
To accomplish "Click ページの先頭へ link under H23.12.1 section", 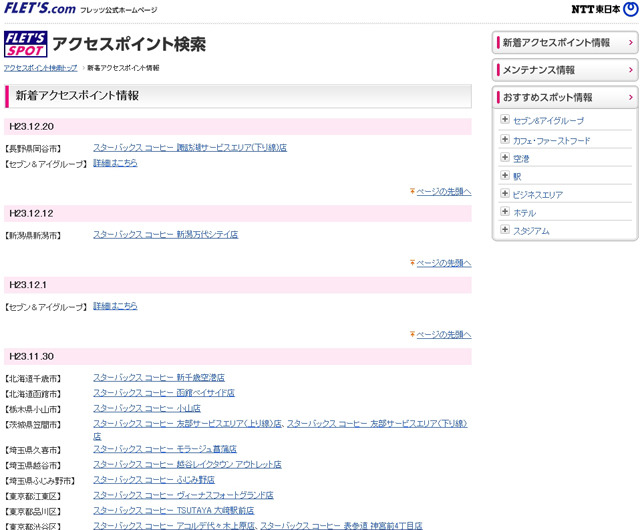I will [444, 334].
